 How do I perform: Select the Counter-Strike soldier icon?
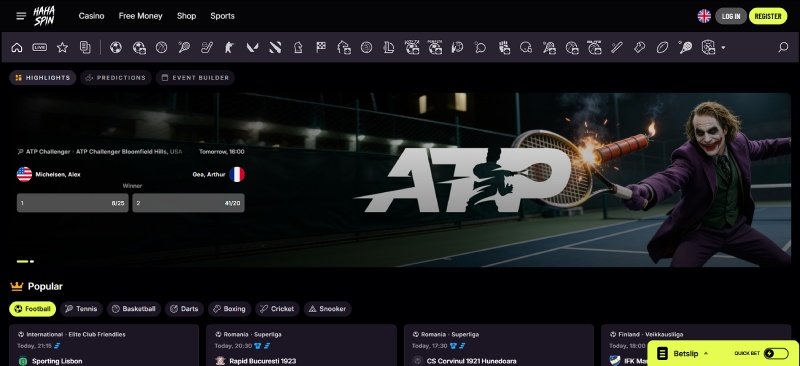pyautogui.click(x=229, y=47)
